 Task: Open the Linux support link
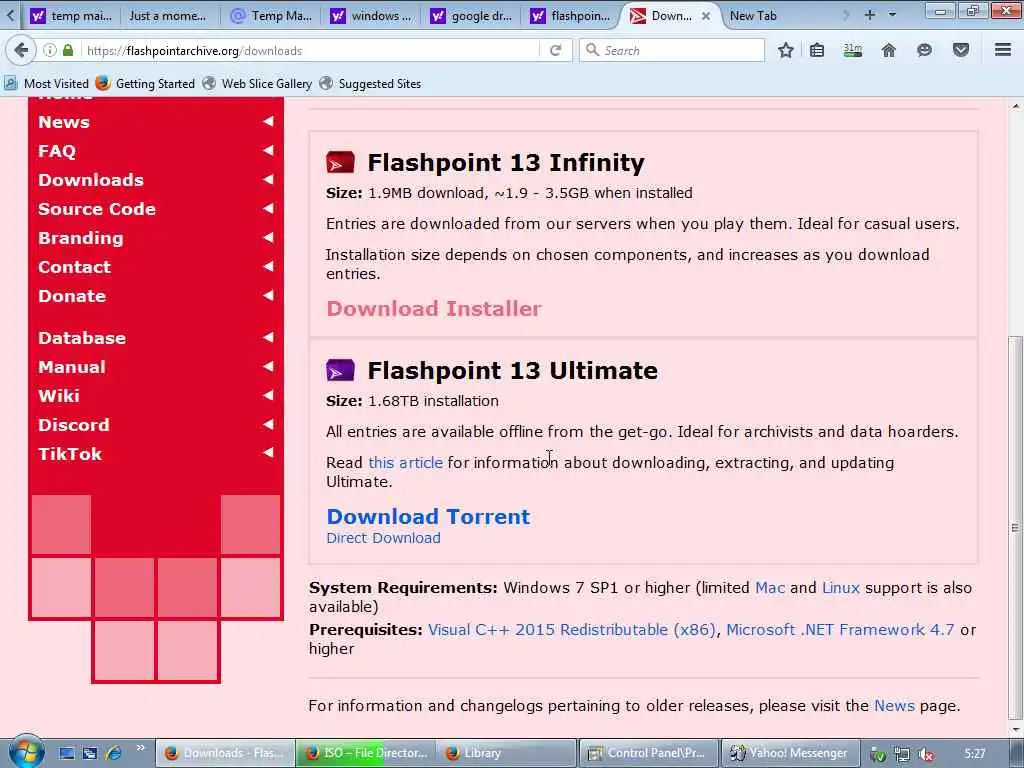pyautogui.click(x=840, y=588)
